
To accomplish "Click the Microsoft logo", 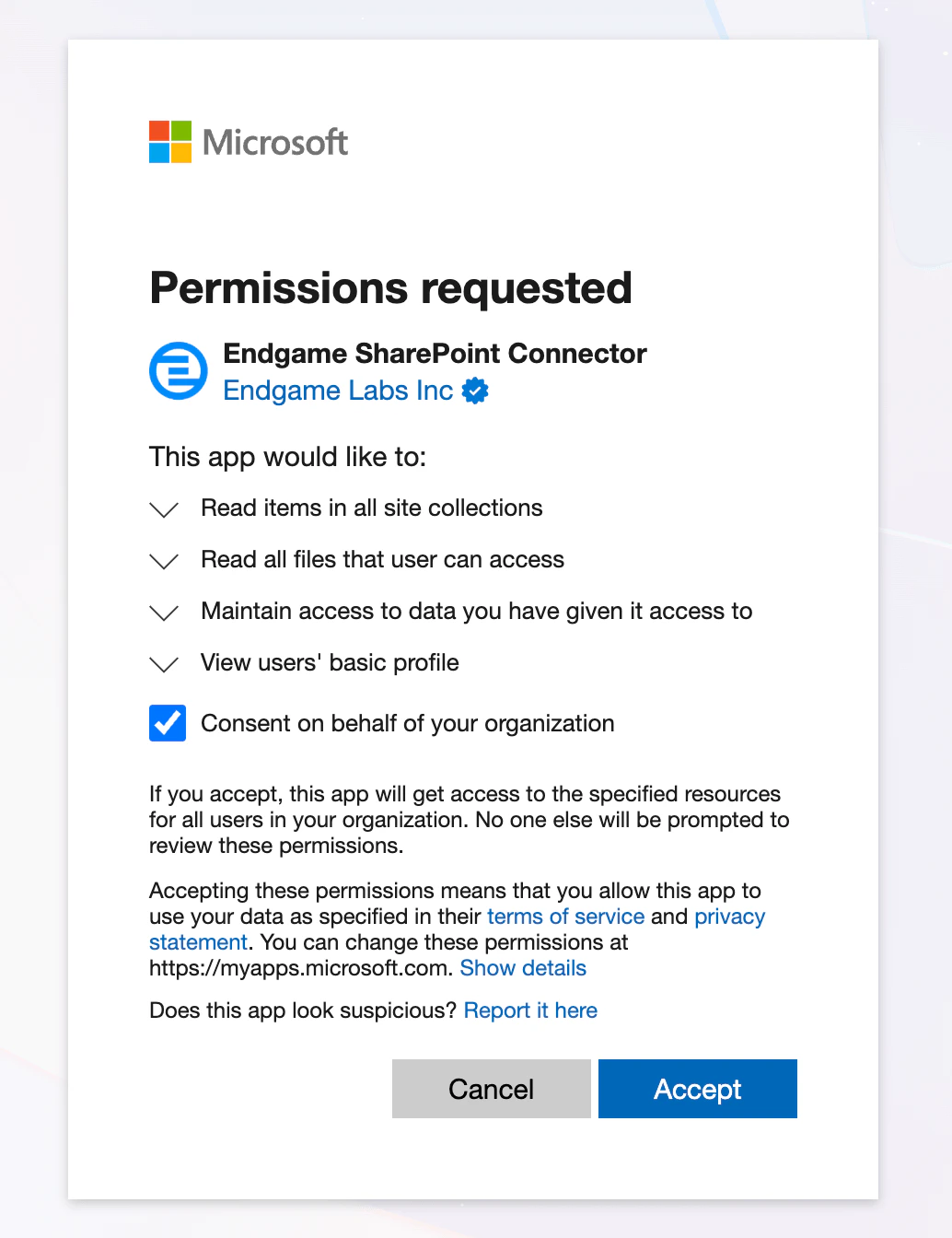I will tap(248, 142).
